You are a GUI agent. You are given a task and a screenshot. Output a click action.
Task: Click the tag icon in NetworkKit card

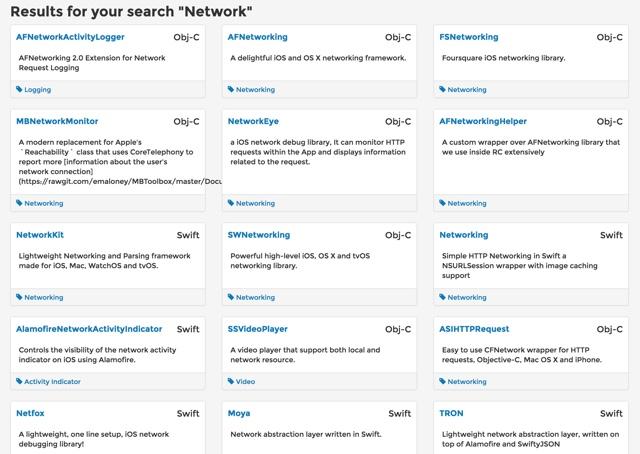click(19, 297)
